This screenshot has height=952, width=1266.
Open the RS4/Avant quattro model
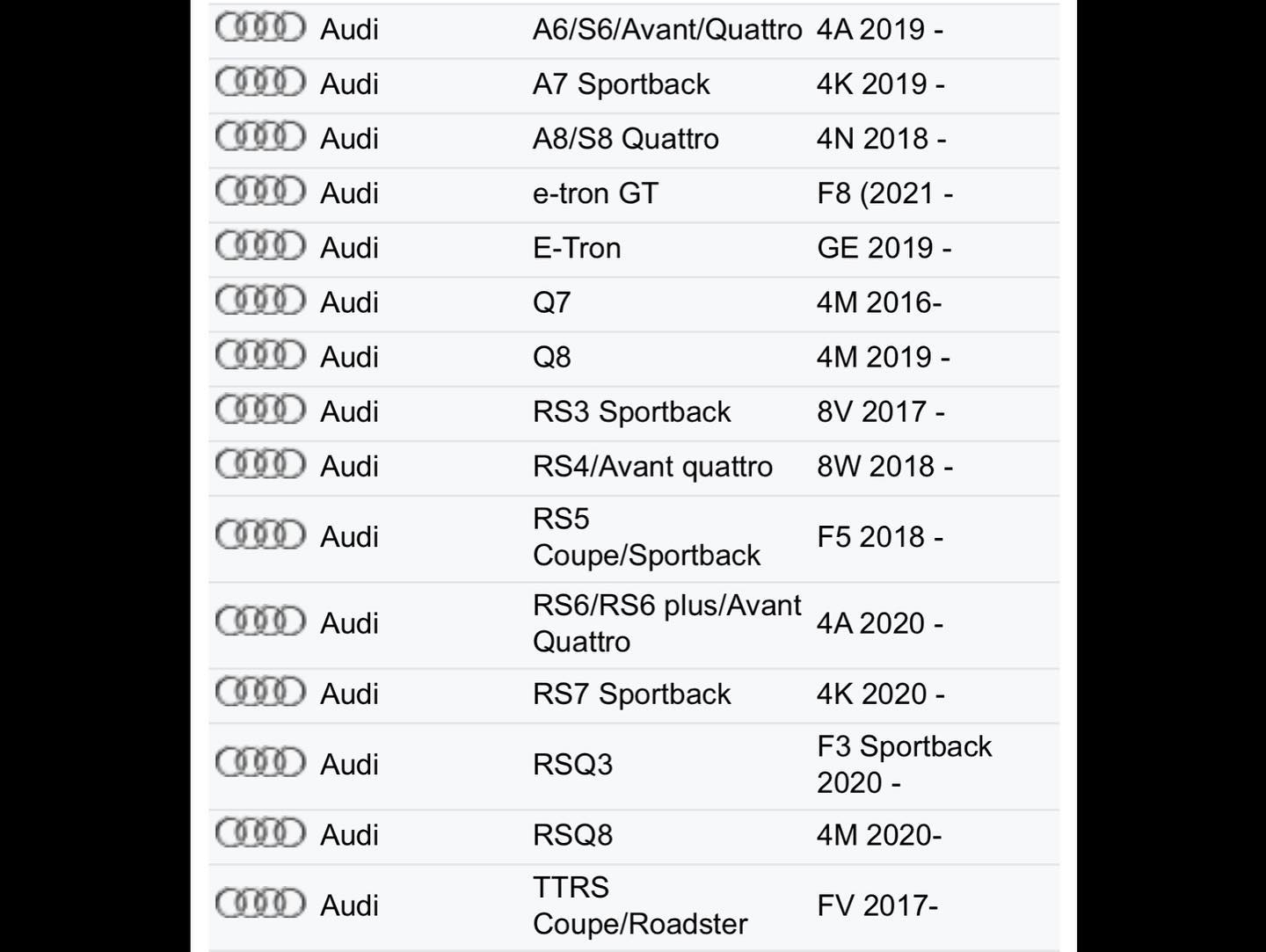pyautogui.click(x=652, y=466)
